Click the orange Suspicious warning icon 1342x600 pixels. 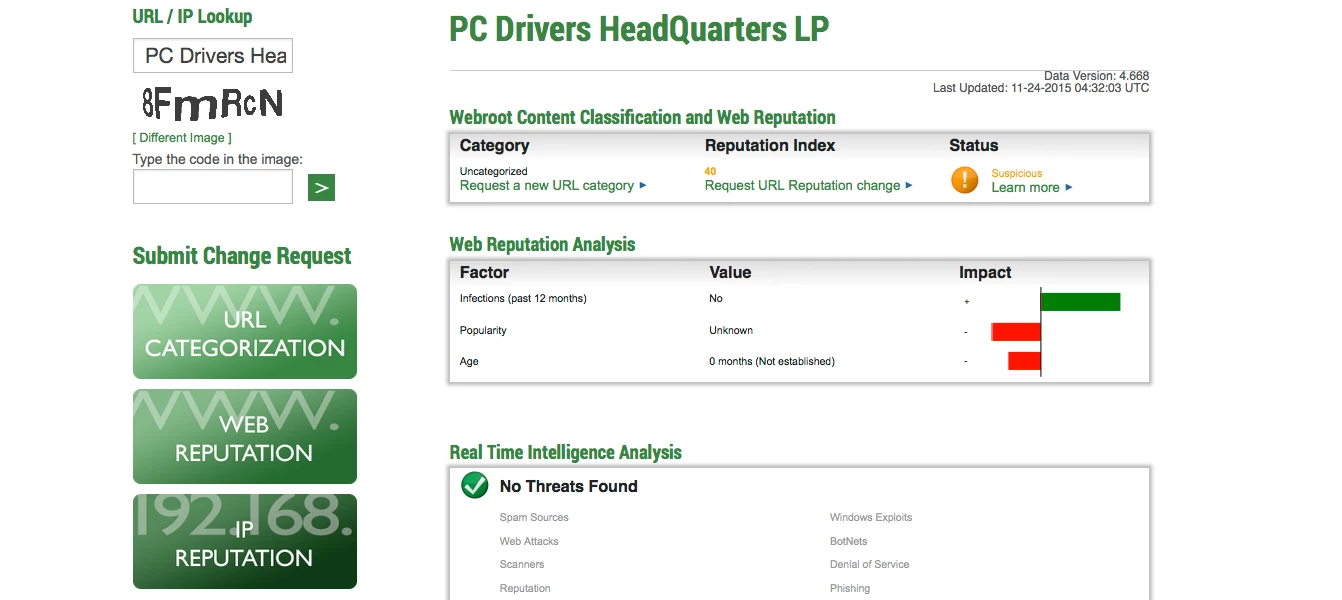(965, 180)
